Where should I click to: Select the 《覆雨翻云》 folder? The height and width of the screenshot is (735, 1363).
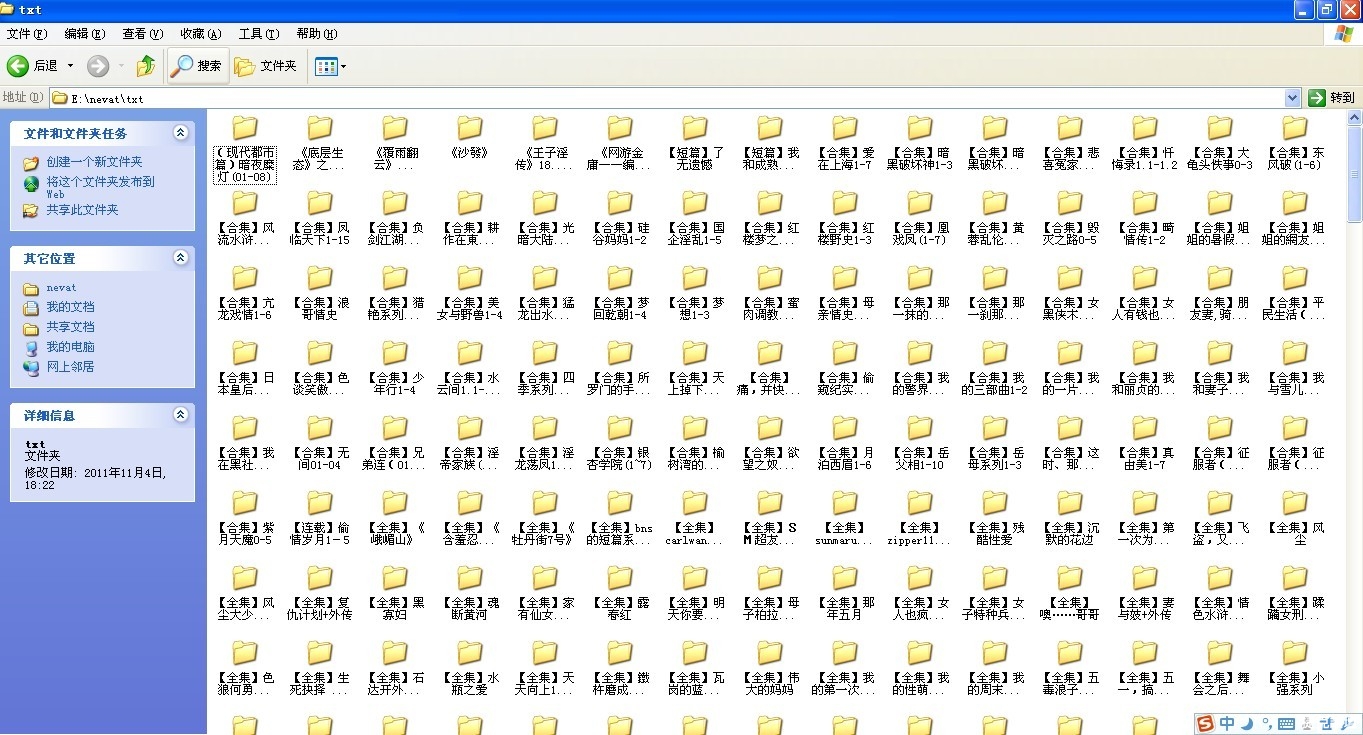[x=395, y=142]
